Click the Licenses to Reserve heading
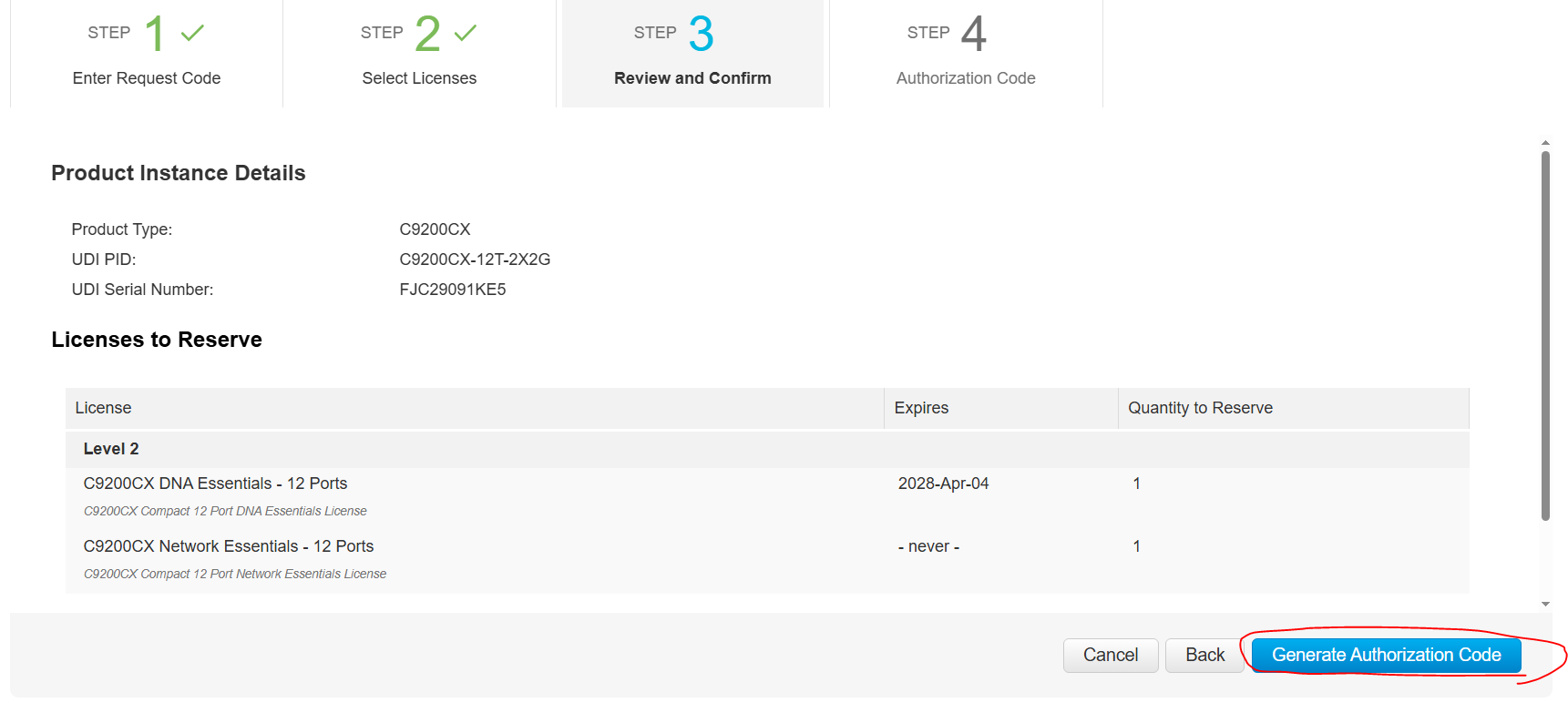Screen dimensions: 1568x723 click(x=157, y=340)
